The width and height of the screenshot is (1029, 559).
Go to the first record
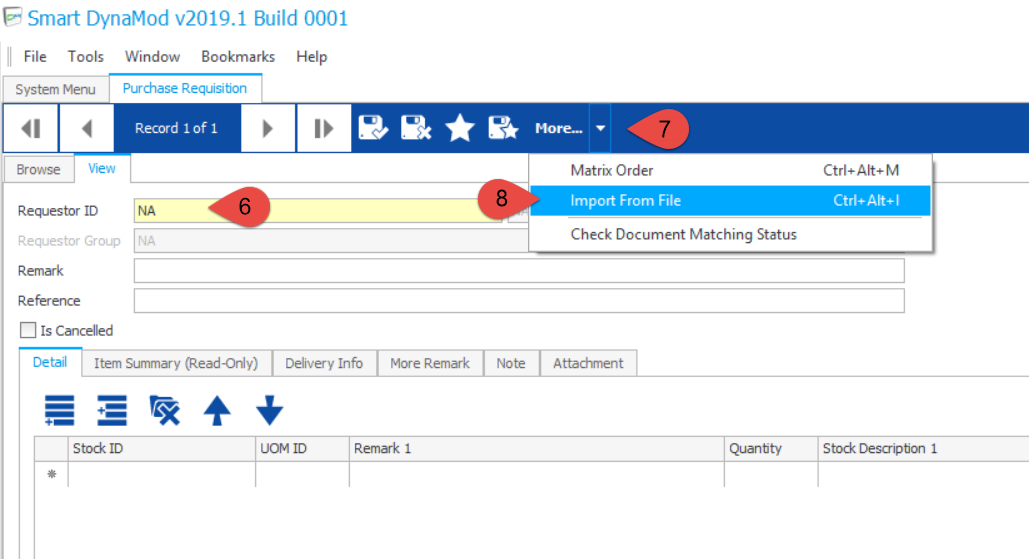click(x=32, y=128)
